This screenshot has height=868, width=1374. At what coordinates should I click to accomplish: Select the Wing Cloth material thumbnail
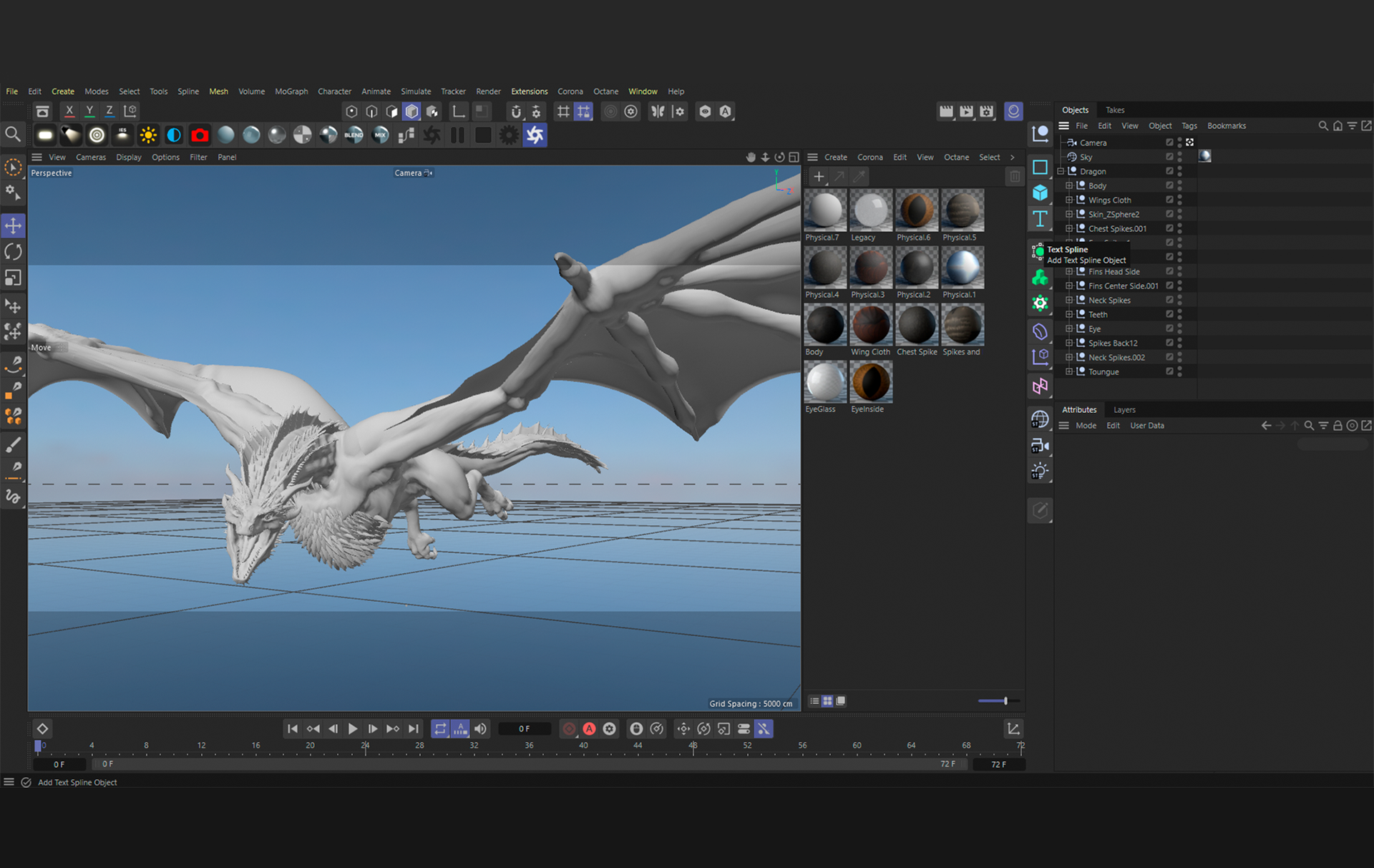coord(871,325)
